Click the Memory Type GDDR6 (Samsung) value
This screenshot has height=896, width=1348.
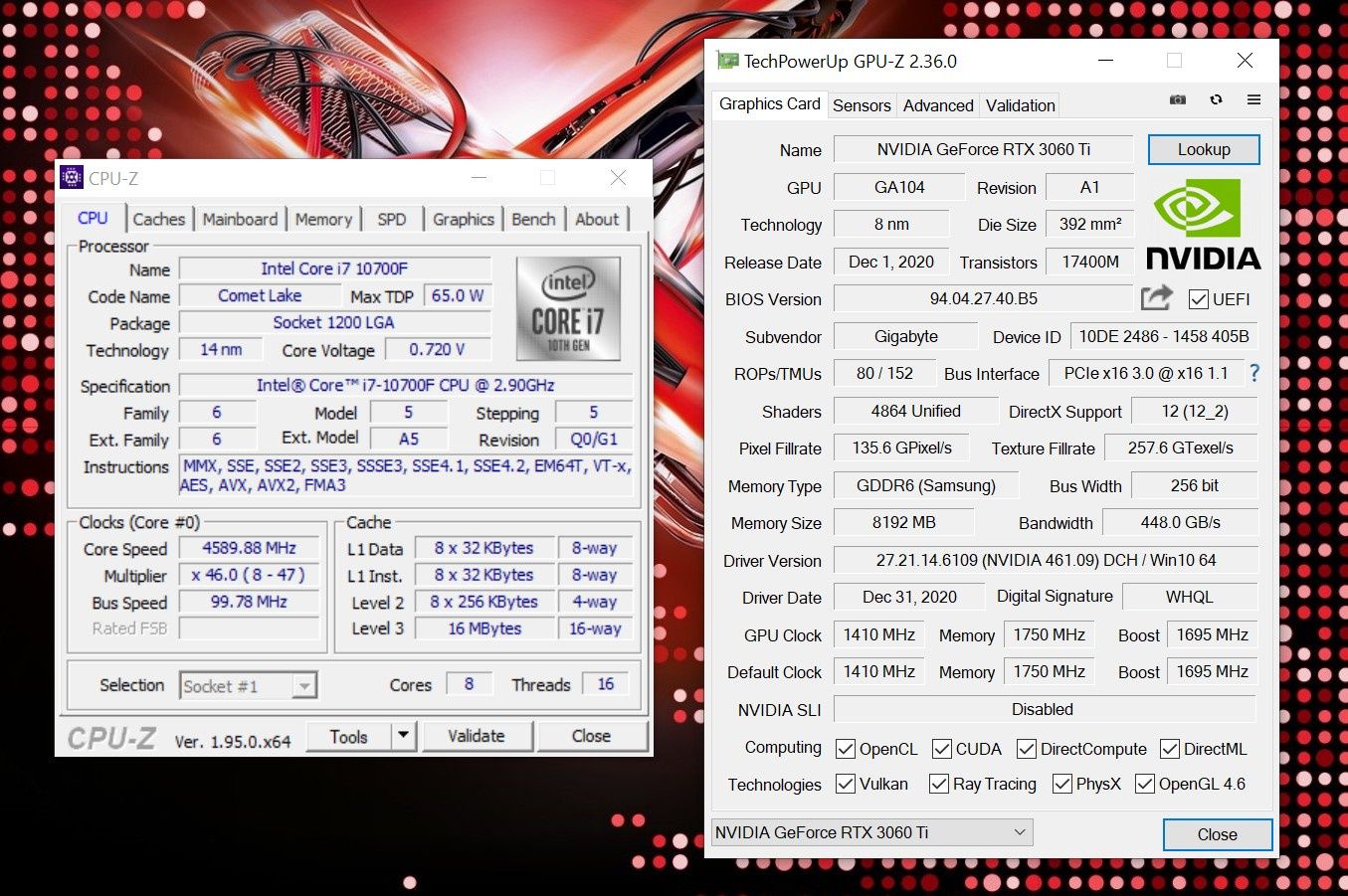point(926,485)
